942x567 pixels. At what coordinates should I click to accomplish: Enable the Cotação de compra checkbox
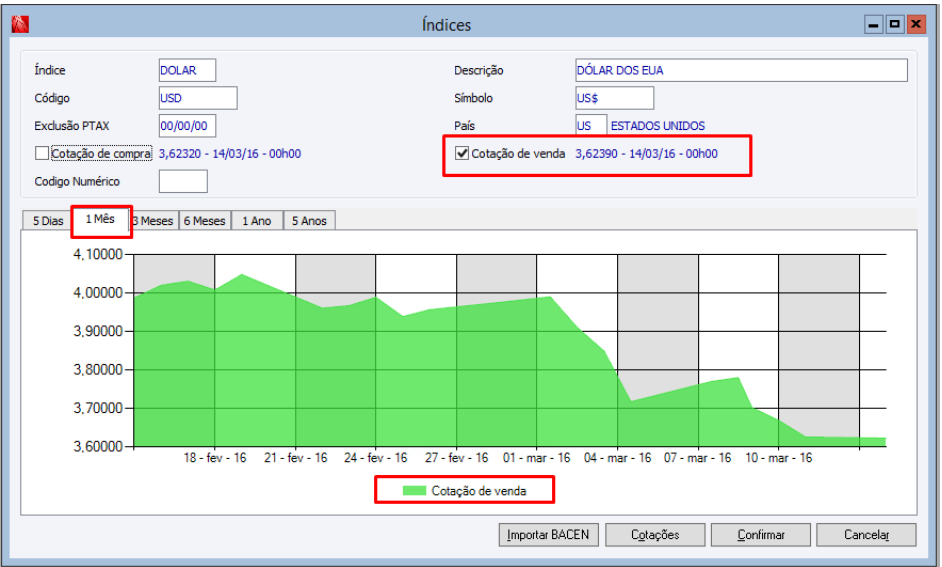[x=41, y=153]
